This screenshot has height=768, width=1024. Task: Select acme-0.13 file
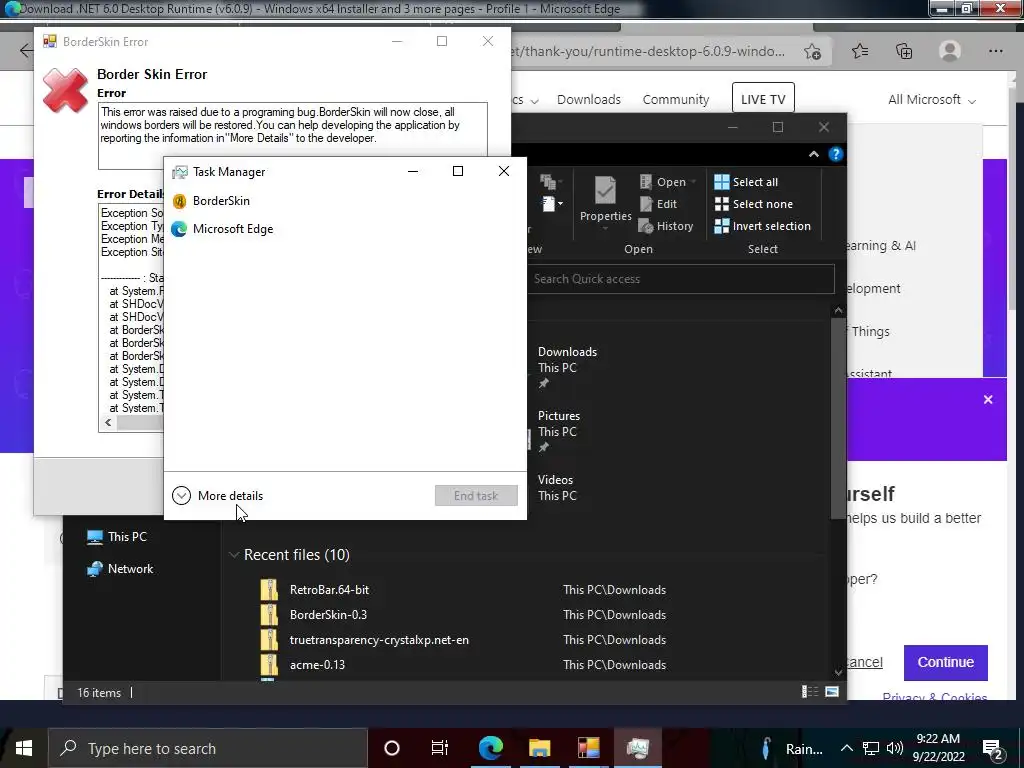pyautogui.click(x=317, y=665)
